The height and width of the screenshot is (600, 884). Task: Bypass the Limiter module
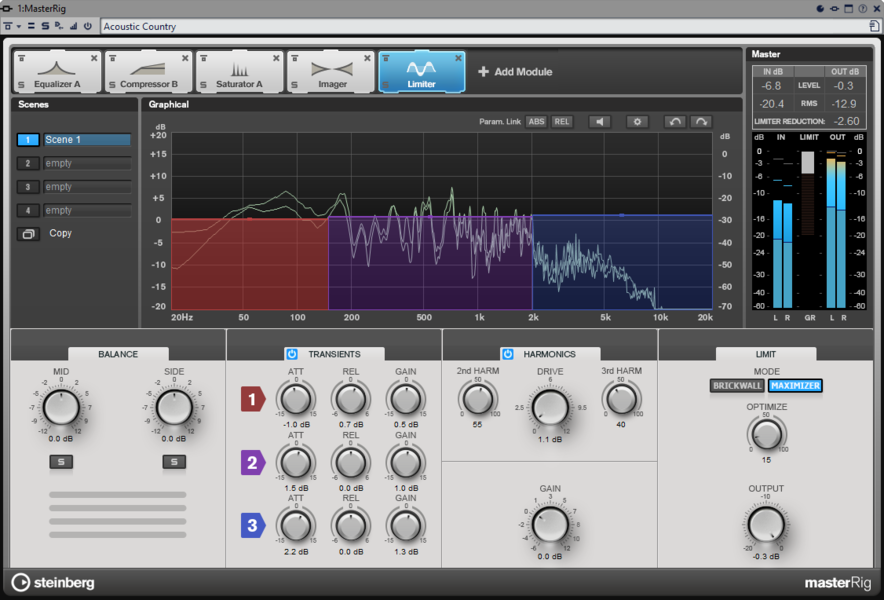[386, 58]
